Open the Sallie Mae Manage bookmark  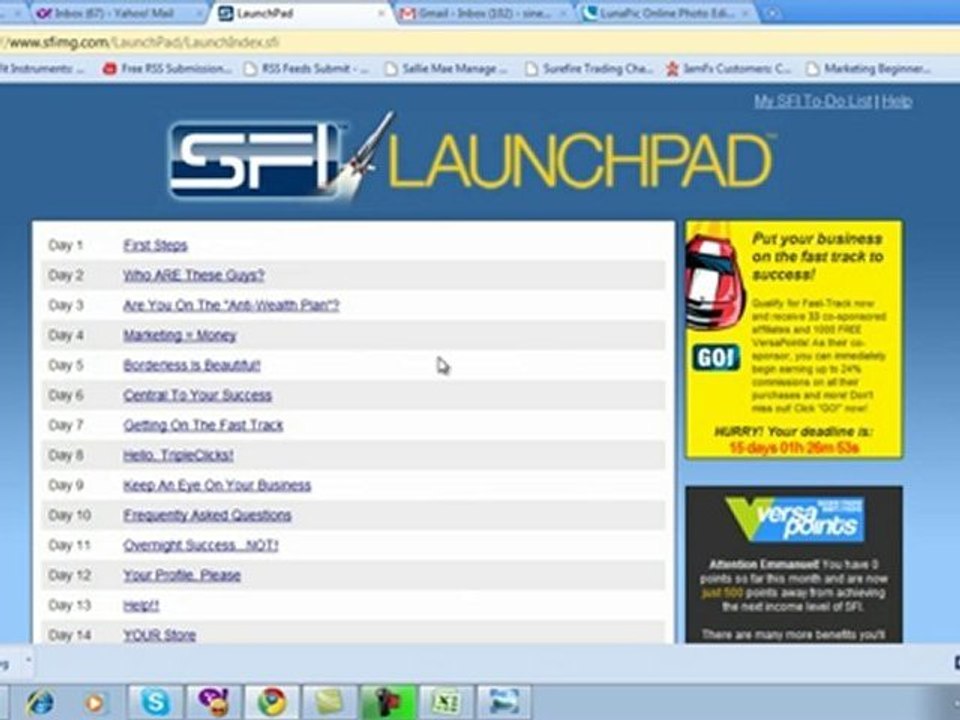tap(447, 69)
